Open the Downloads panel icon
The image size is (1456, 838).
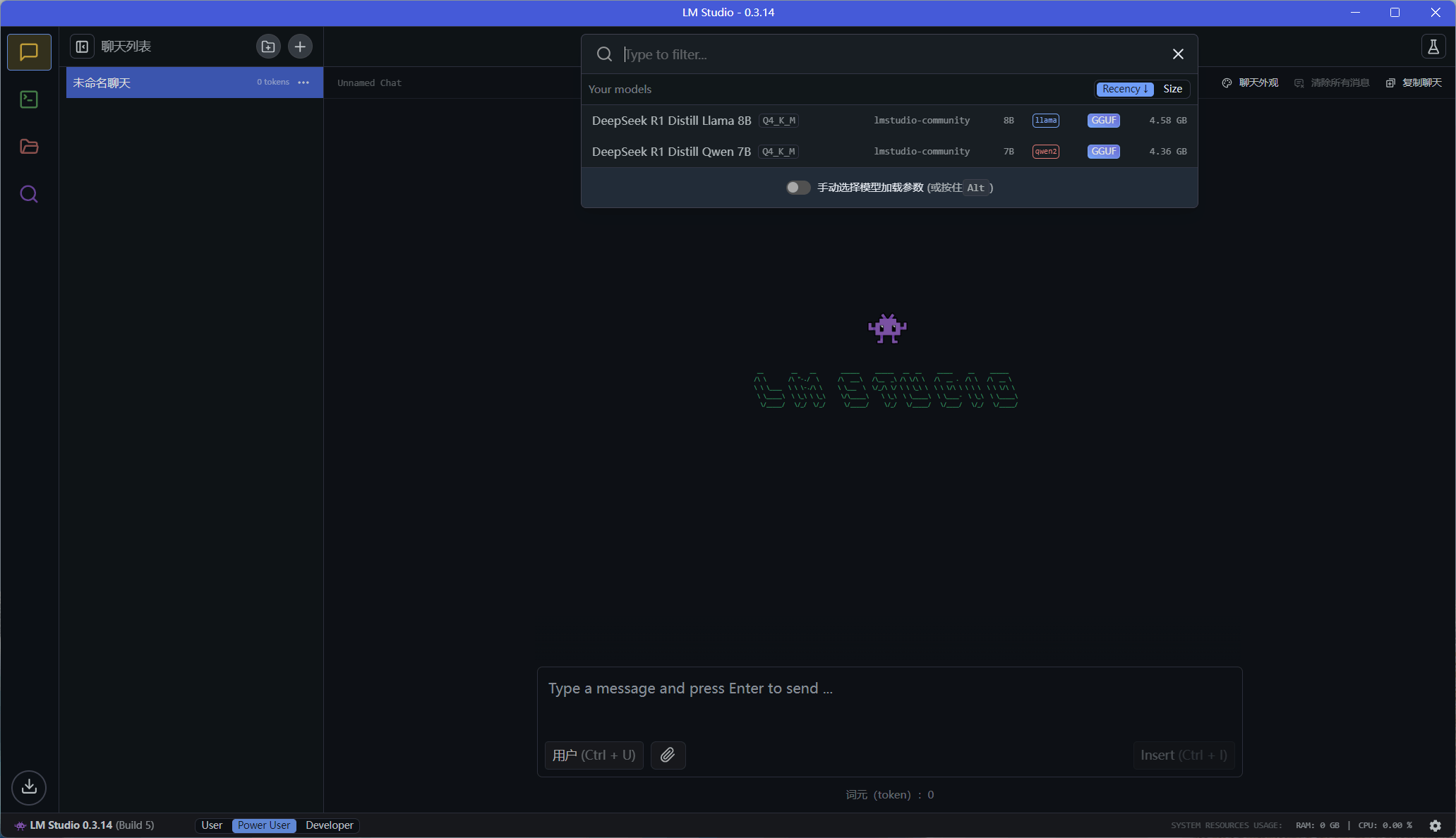29,787
